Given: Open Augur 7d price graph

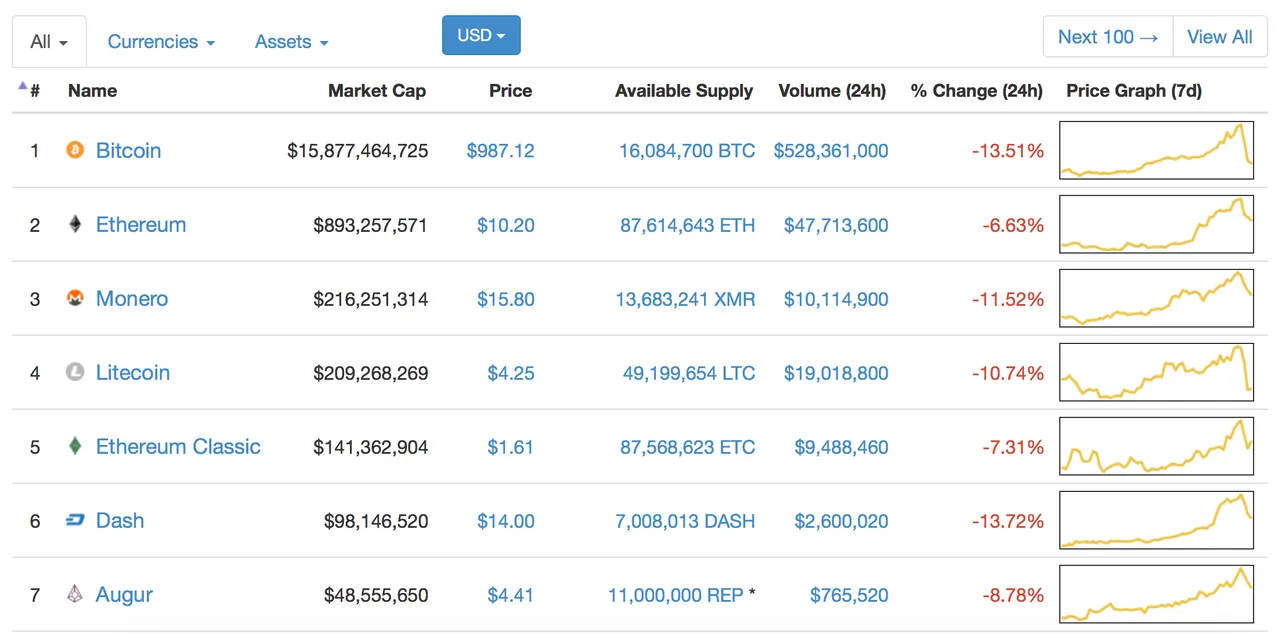Looking at the screenshot, I should pyautogui.click(x=1156, y=594).
